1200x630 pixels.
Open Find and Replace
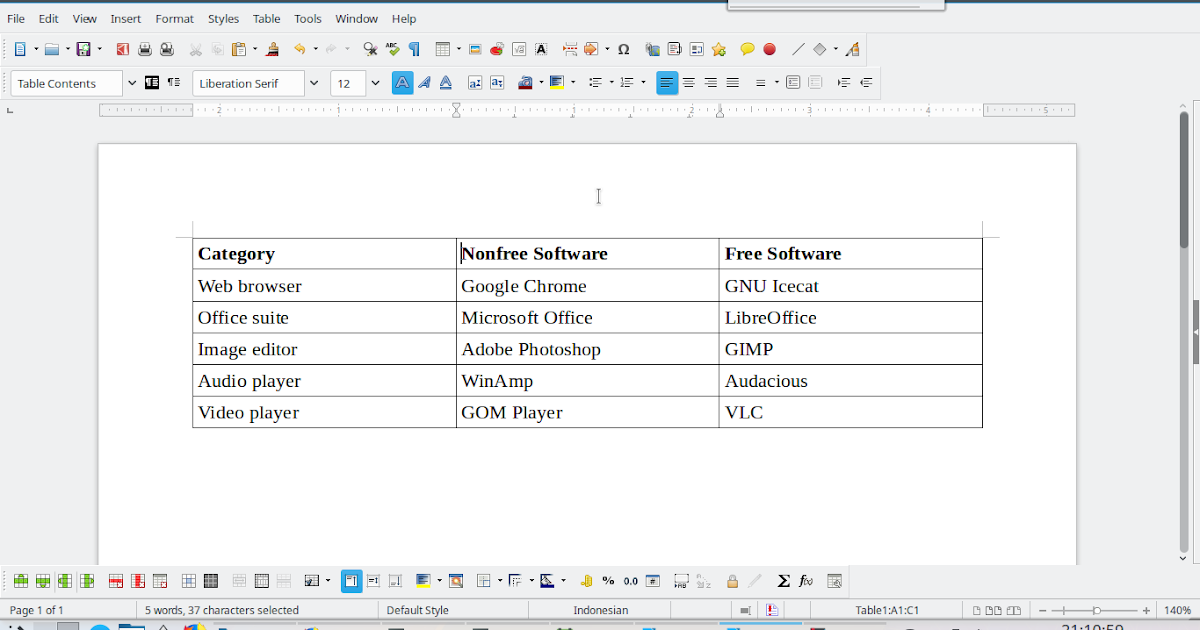click(x=370, y=48)
